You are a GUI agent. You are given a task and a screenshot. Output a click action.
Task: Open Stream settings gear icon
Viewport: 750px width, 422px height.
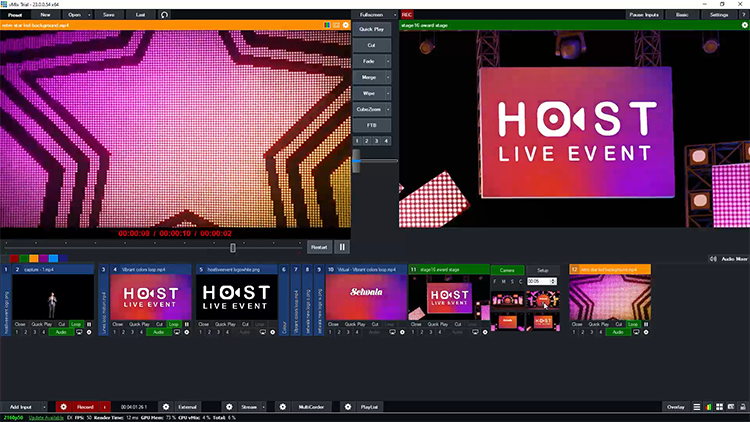coord(229,407)
